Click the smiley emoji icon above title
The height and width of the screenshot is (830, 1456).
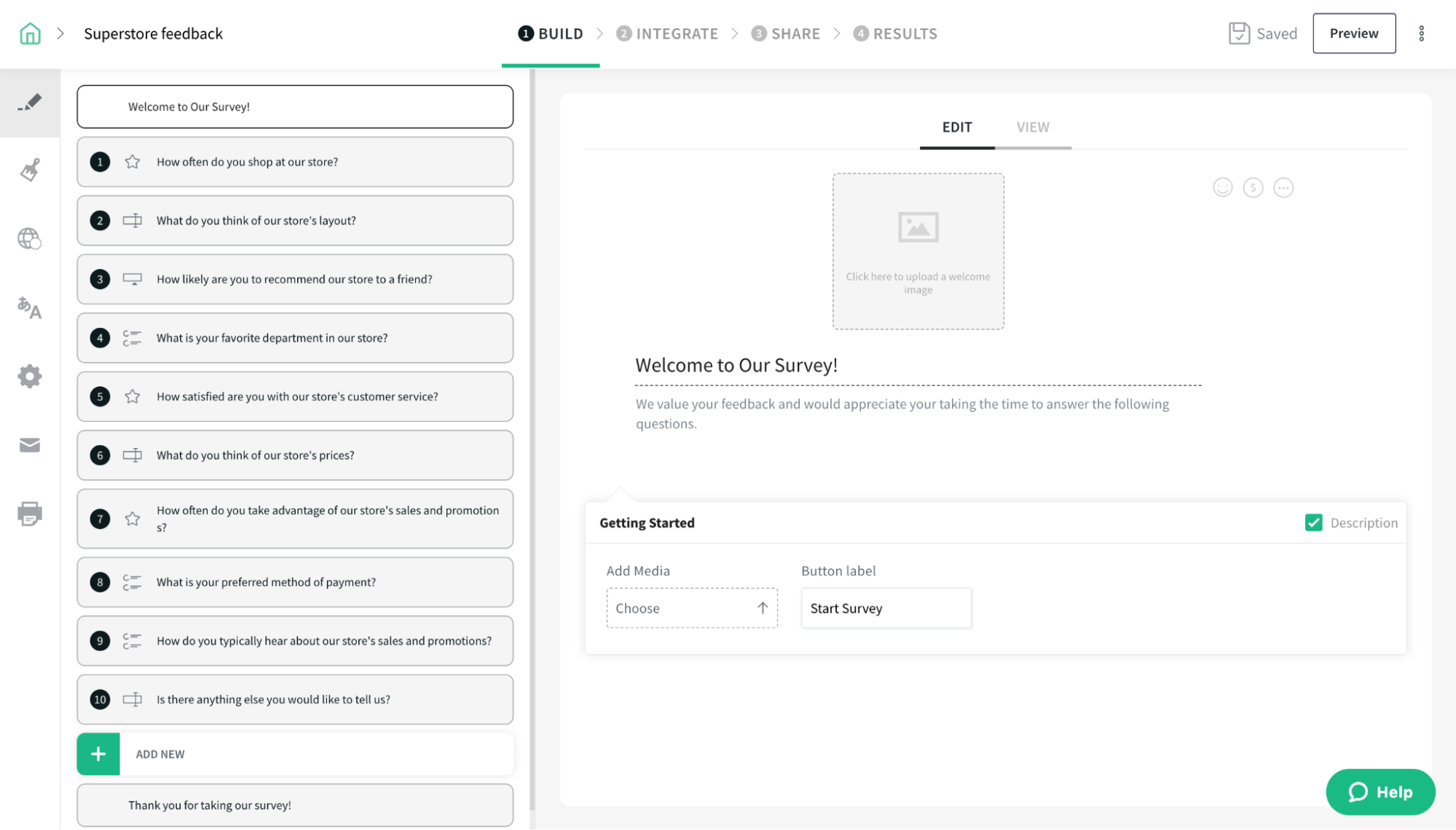(1222, 188)
